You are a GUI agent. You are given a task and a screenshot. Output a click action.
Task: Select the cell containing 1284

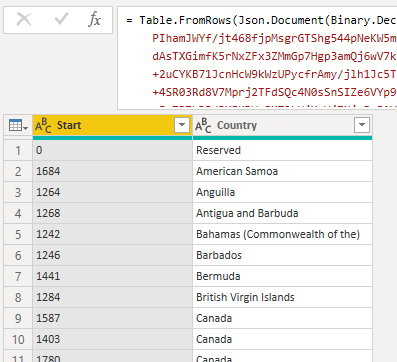113,297
